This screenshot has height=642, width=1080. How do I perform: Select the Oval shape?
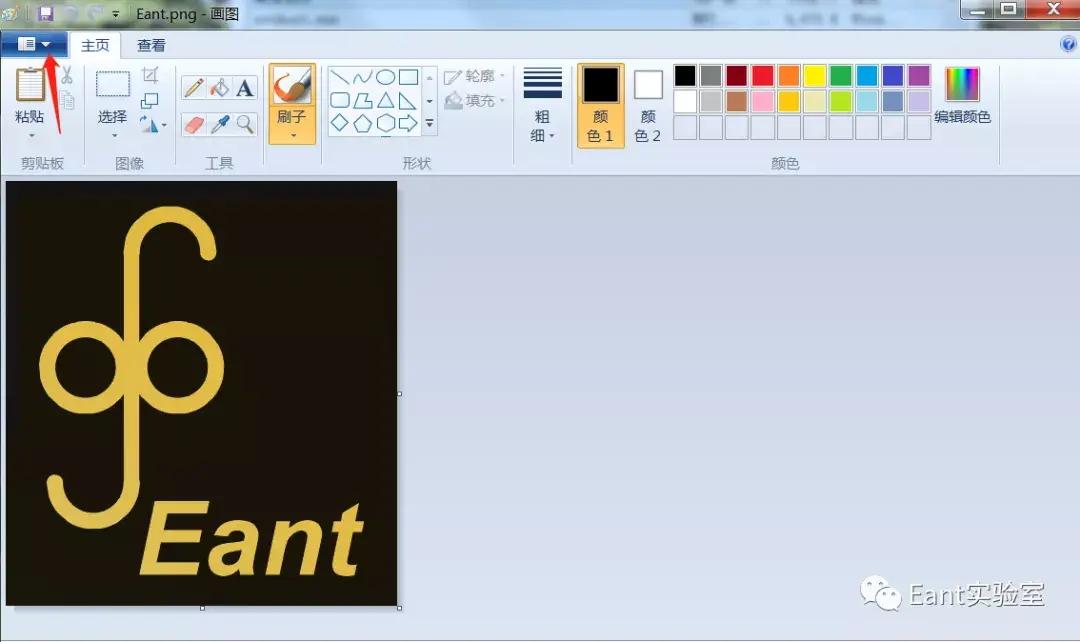[x=386, y=76]
